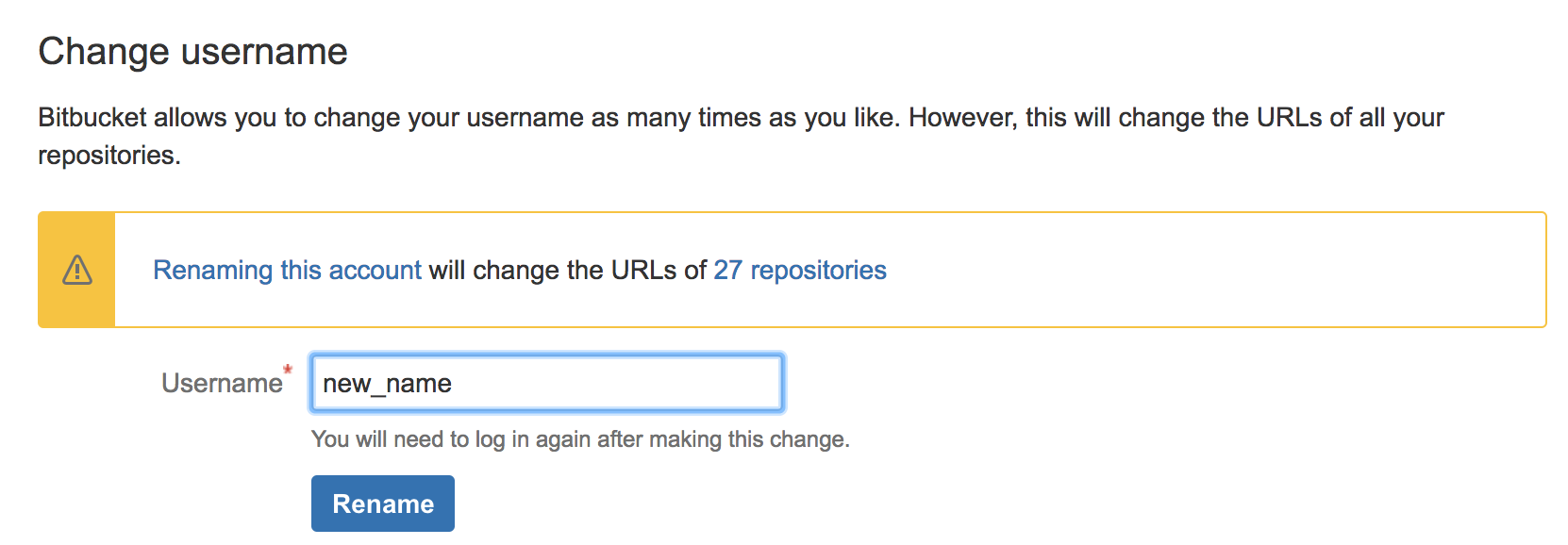The image size is (1568, 545).
Task: View the '27 repositories' link
Action: click(798, 270)
